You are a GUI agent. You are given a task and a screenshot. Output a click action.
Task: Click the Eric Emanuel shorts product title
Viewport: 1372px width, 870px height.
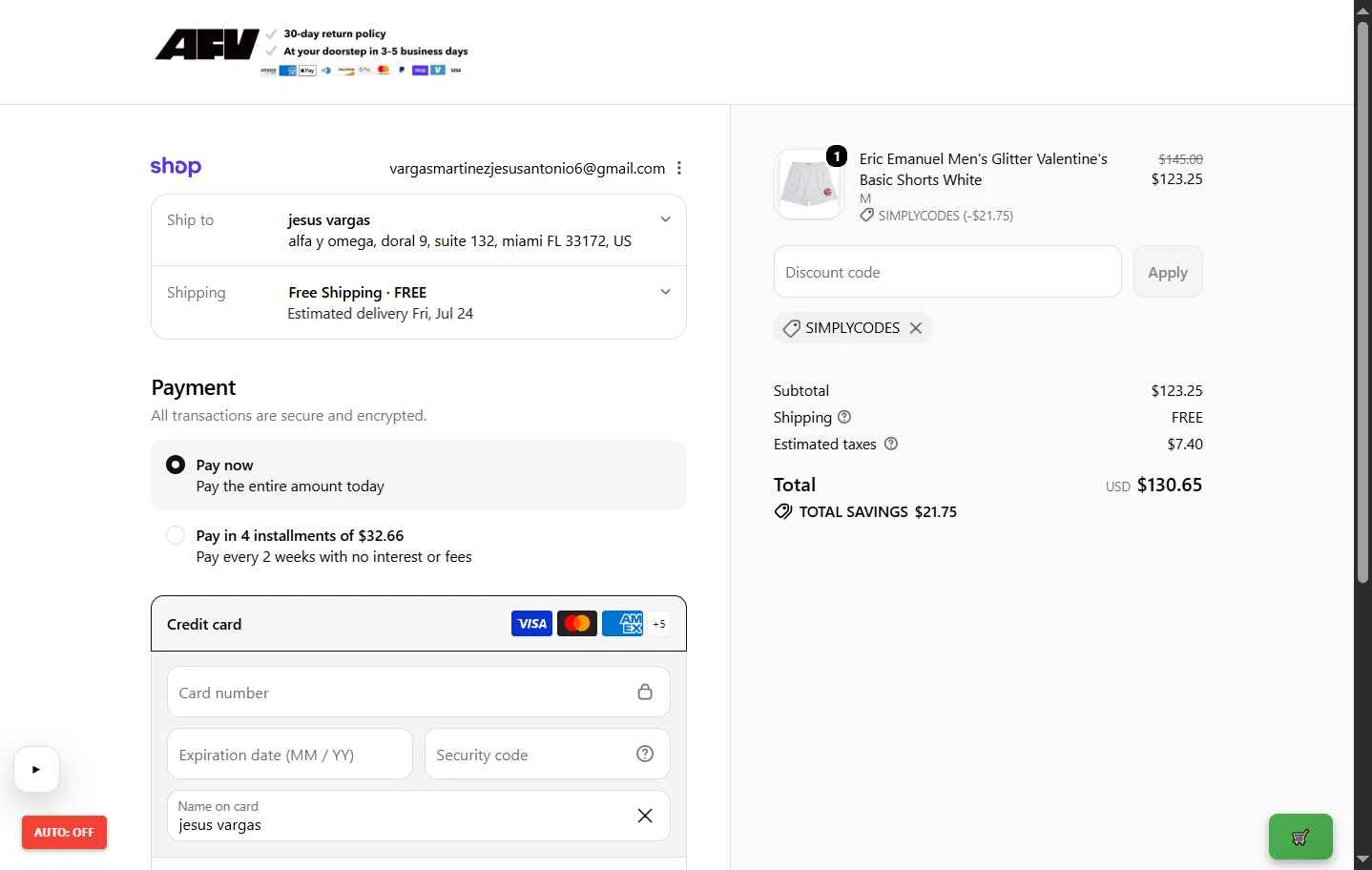[x=984, y=169]
